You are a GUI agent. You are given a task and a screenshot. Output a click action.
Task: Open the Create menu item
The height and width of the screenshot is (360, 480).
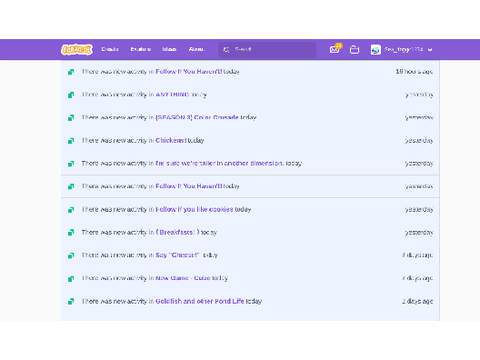coord(110,49)
